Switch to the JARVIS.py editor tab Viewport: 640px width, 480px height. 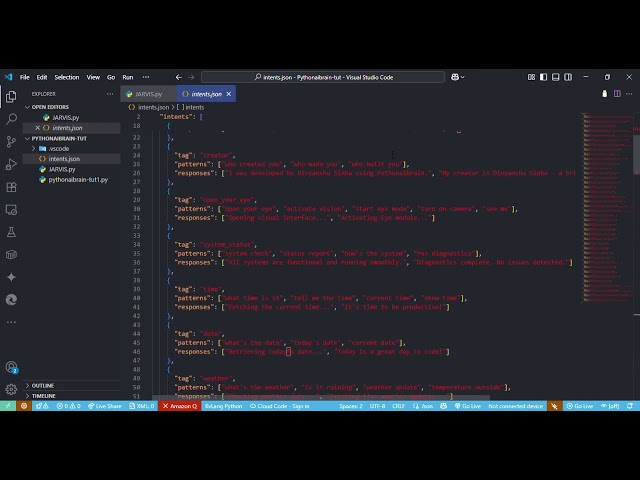(x=149, y=94)
